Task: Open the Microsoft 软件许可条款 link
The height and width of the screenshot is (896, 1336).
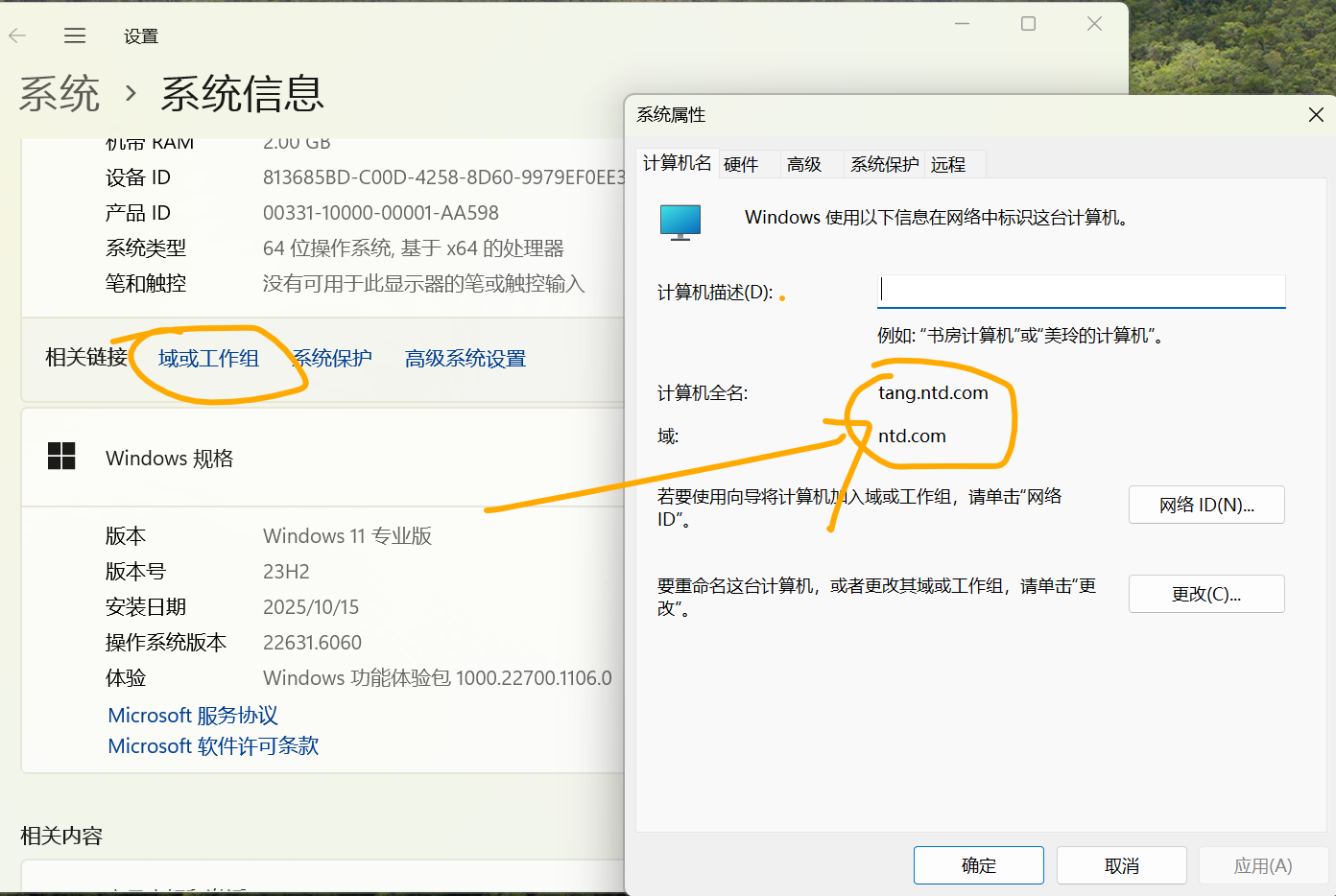Action: [x=213, y=745]
